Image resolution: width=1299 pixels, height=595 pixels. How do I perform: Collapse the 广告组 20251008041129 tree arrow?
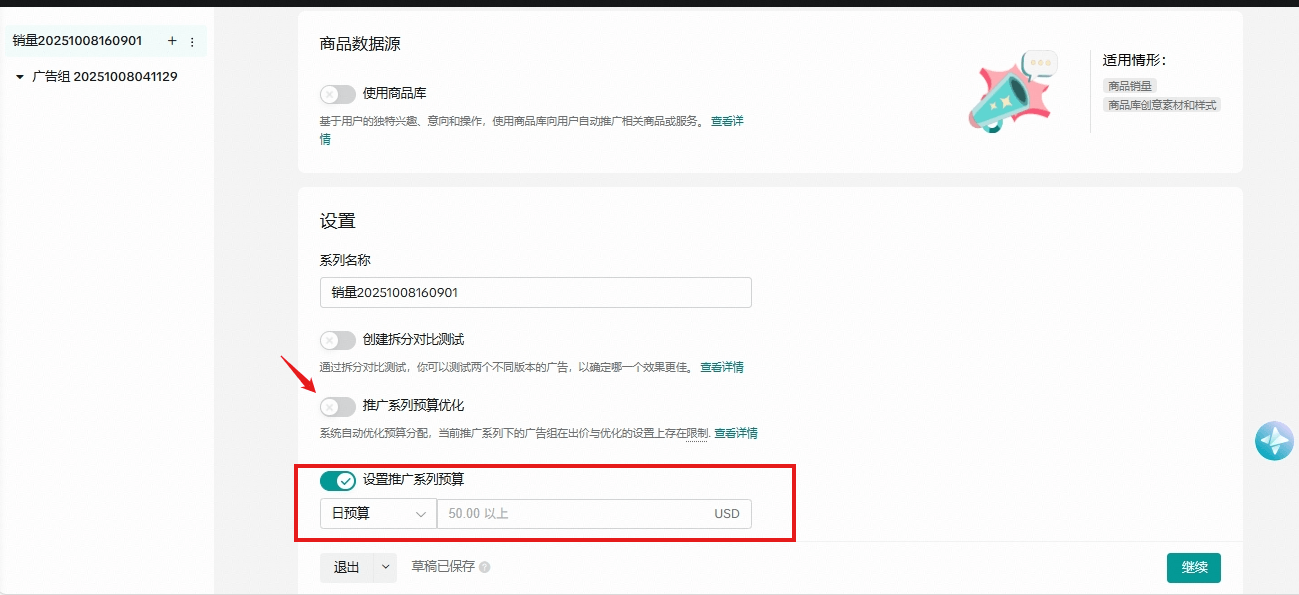pyautogui.click(x=20, y=77)
